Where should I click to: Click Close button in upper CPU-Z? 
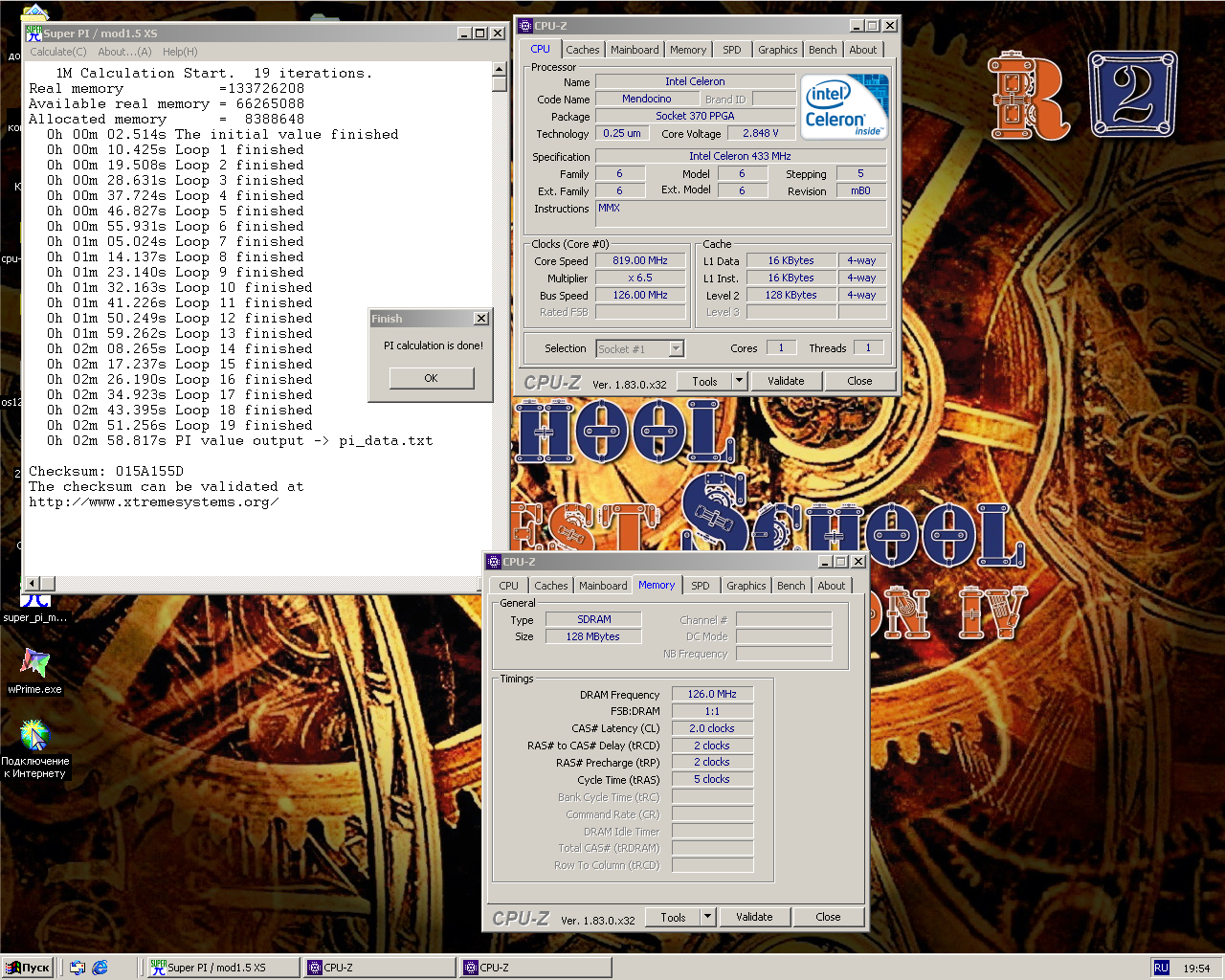pos(859,381)
